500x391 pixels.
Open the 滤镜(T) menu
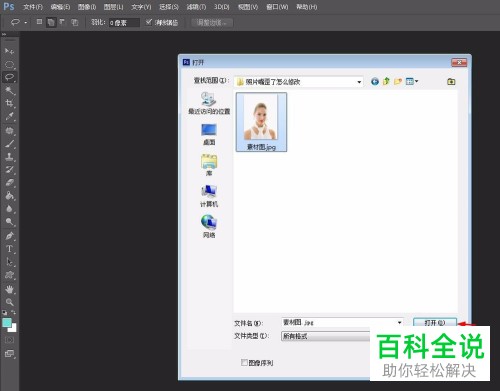196,7
